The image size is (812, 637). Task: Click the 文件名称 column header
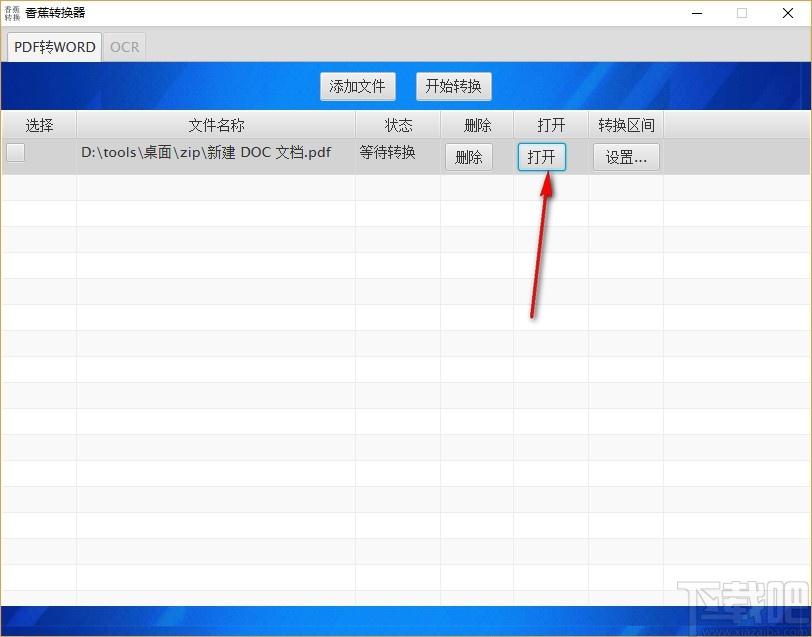216,125
